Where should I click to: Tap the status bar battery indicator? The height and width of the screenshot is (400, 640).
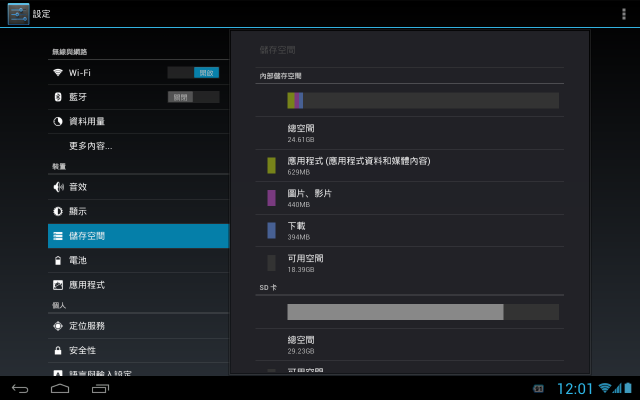[x=628, y=388]
